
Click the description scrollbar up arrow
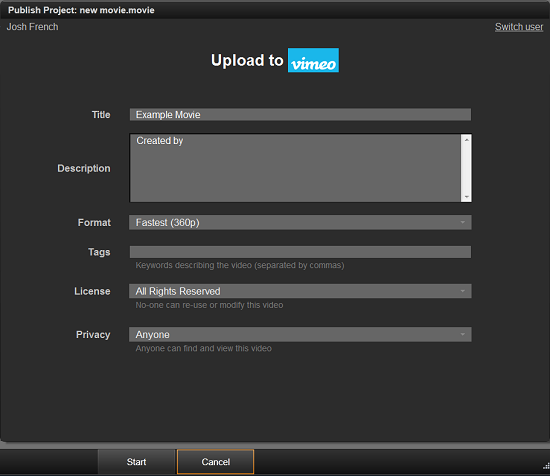[466, 140]
